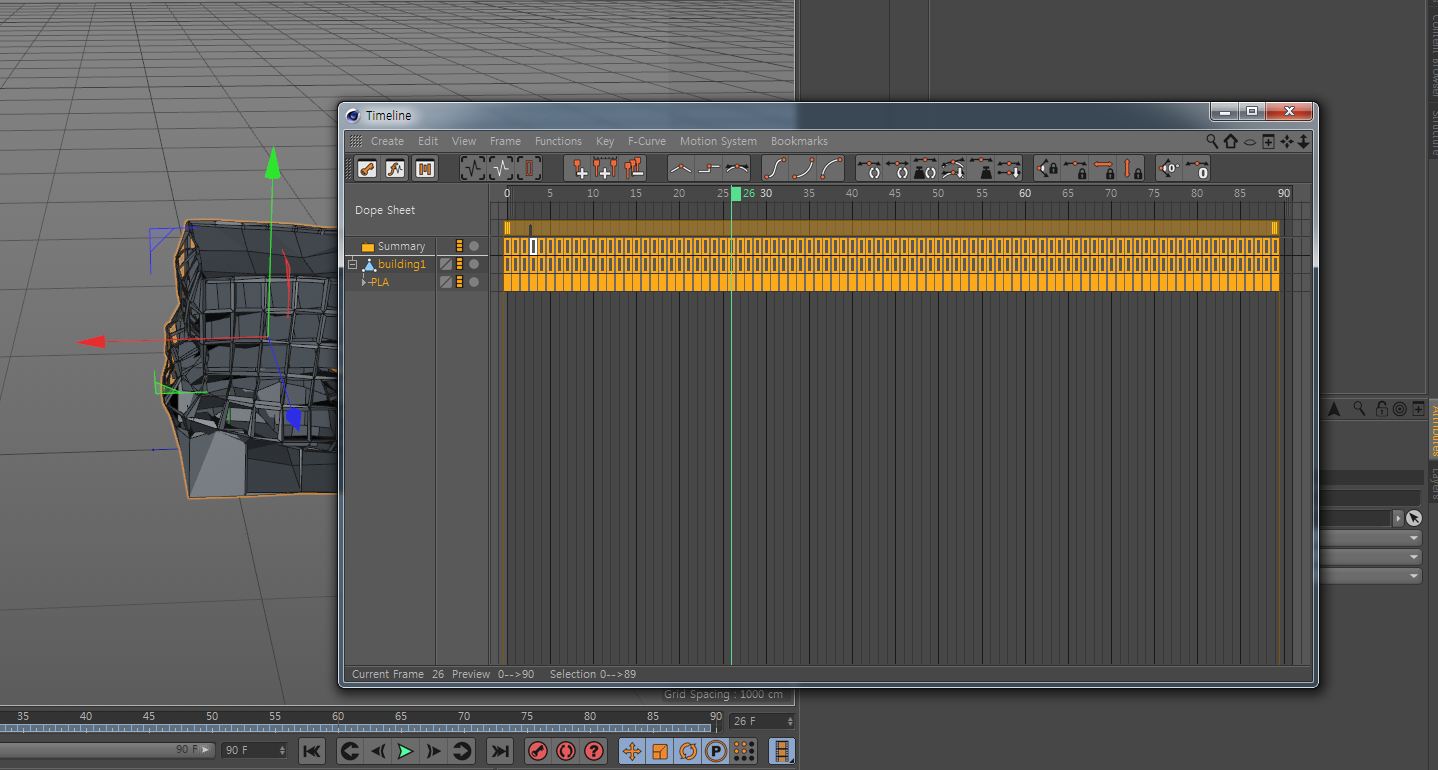This screenshot has height=770, width=1438.
Task: Click the Timeline home icon
Action: [1231, 141]
